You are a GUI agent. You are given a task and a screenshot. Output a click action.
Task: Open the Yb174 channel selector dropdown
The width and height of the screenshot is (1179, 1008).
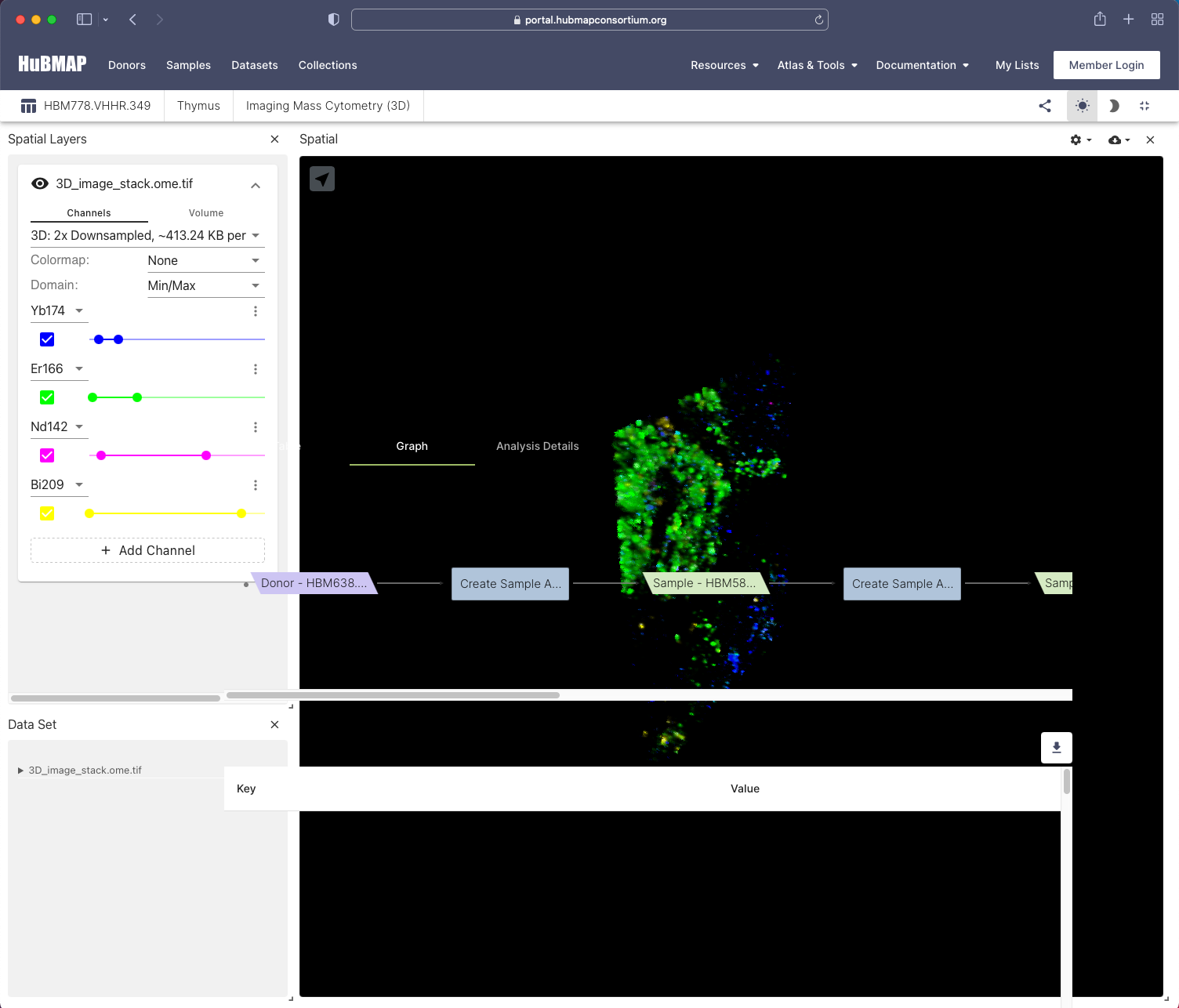59,311
